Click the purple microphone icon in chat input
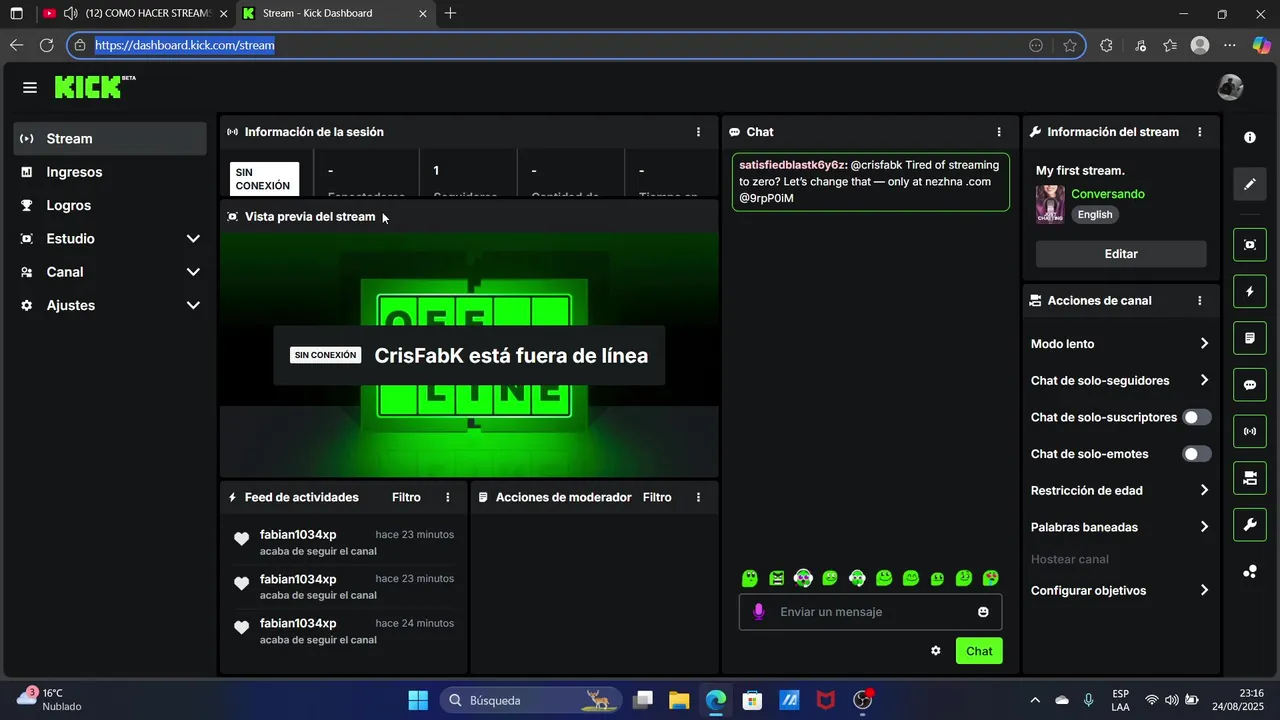 (759, 612)
